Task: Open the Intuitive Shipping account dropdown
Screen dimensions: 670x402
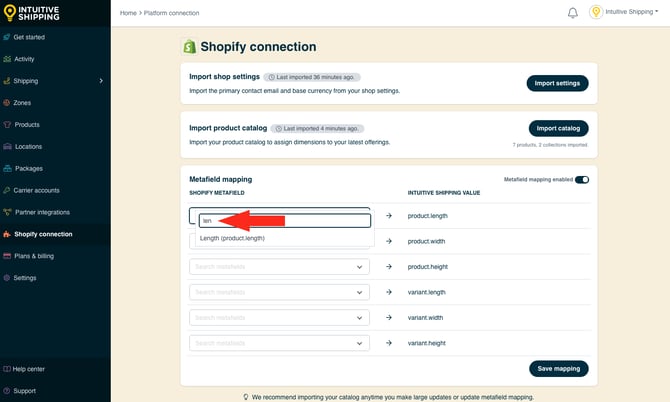Action: pos(632,12)
